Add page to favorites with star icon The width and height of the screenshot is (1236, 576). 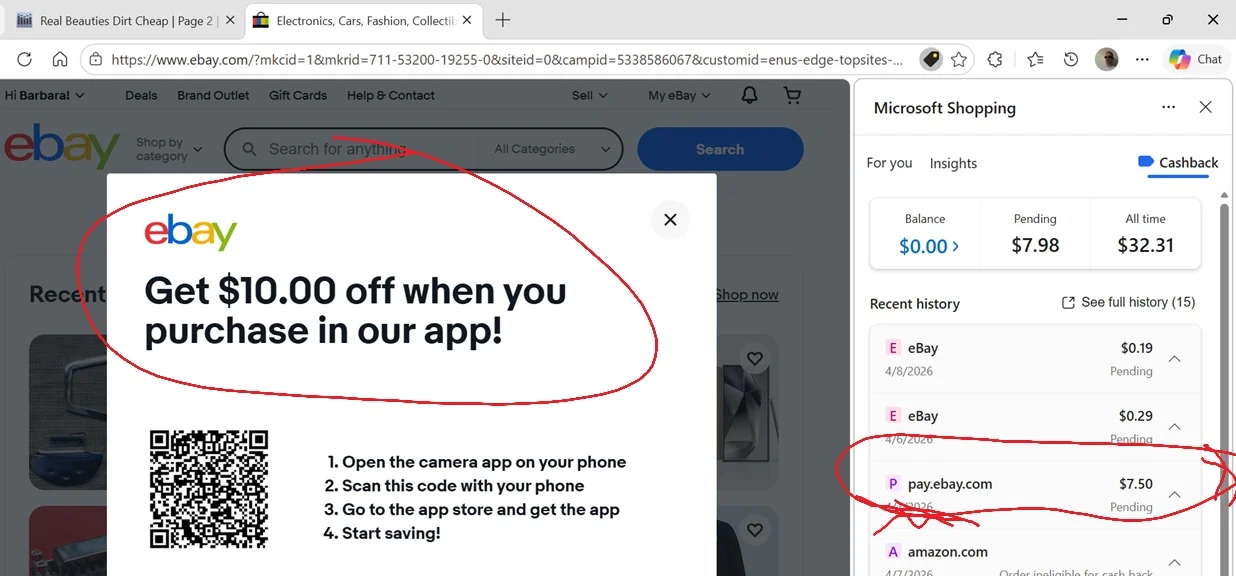(x=959, y=60)
